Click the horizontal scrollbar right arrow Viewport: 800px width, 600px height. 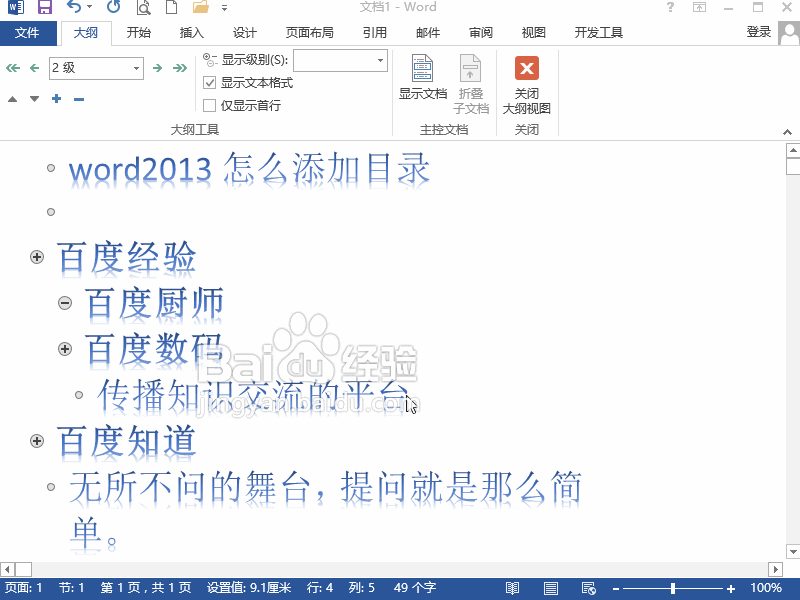(x=776, y=569)
